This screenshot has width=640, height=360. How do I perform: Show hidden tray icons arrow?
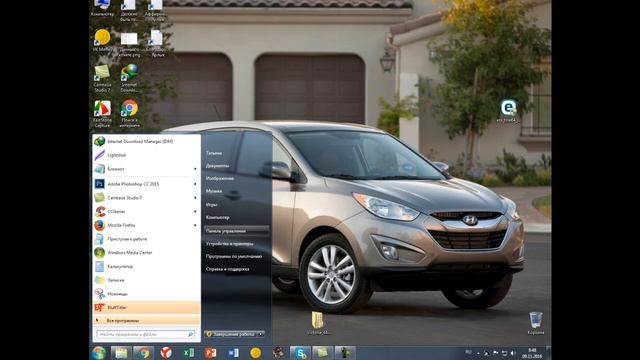478,353
